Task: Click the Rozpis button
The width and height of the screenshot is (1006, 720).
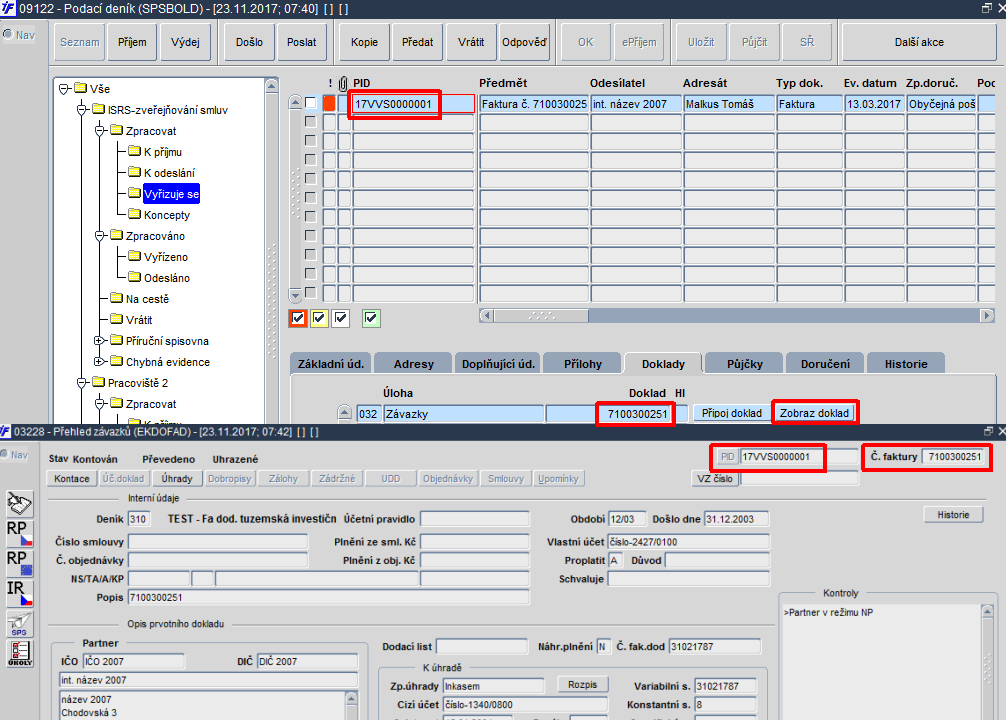Action: (x=583, y=685)
